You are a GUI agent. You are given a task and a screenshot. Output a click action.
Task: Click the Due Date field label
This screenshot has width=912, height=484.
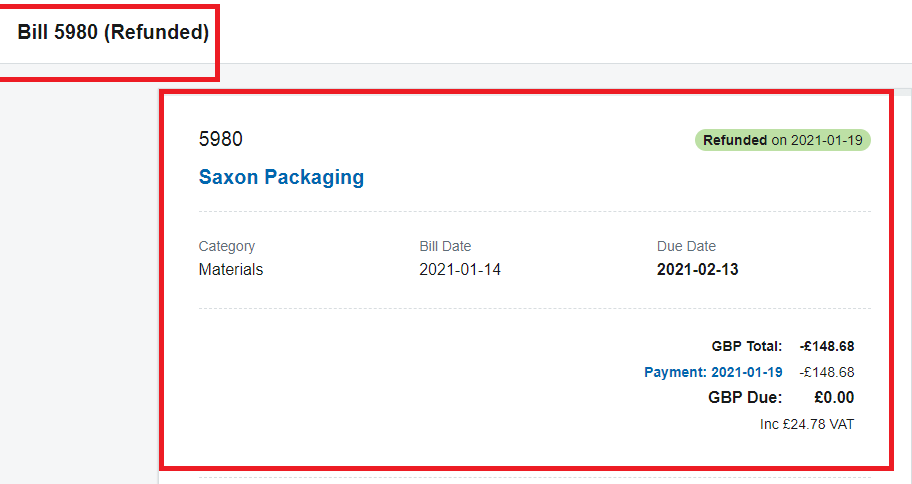tap(686, 246)
